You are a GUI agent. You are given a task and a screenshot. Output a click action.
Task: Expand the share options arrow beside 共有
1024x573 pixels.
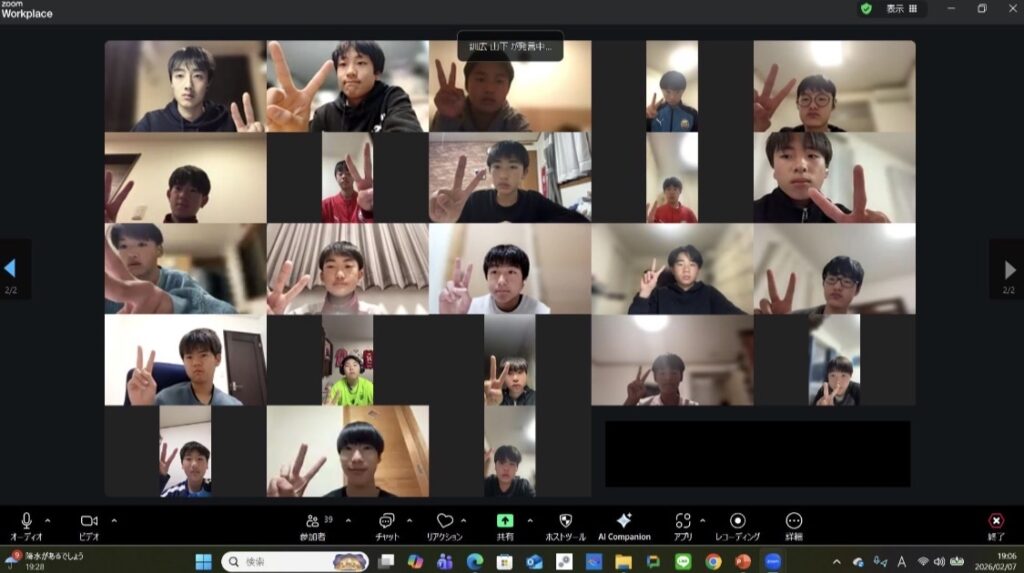click(530, 520)
